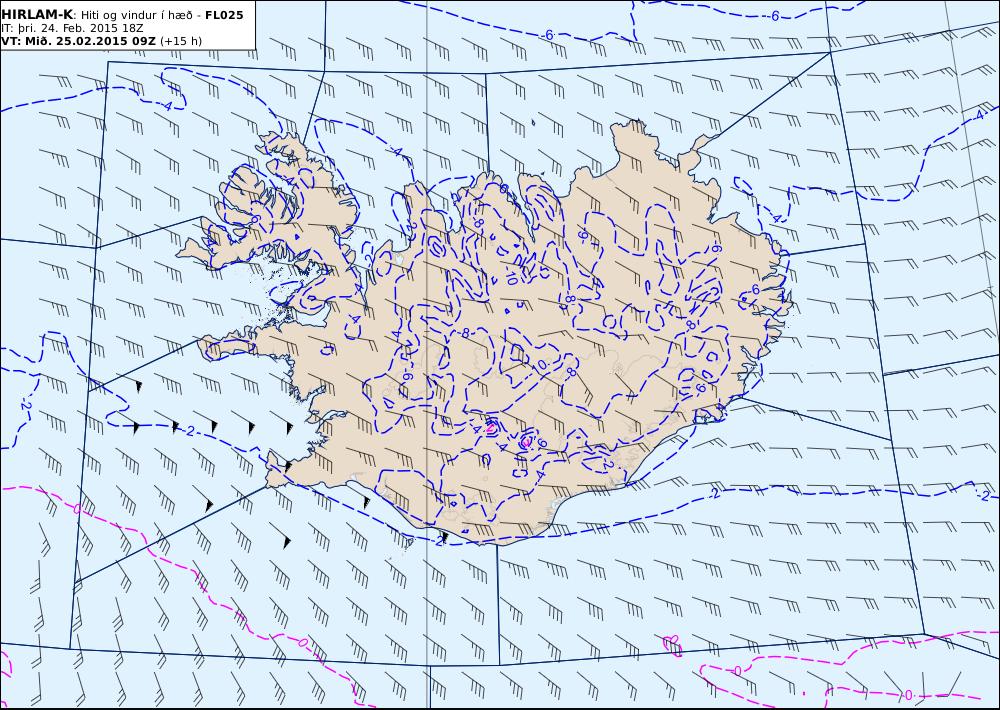Viewport: 1000px width, 710px height.
Task: Click the 'VT: Mið. 25.02.2015 09Z' valid time
Action: pos(78,41)
